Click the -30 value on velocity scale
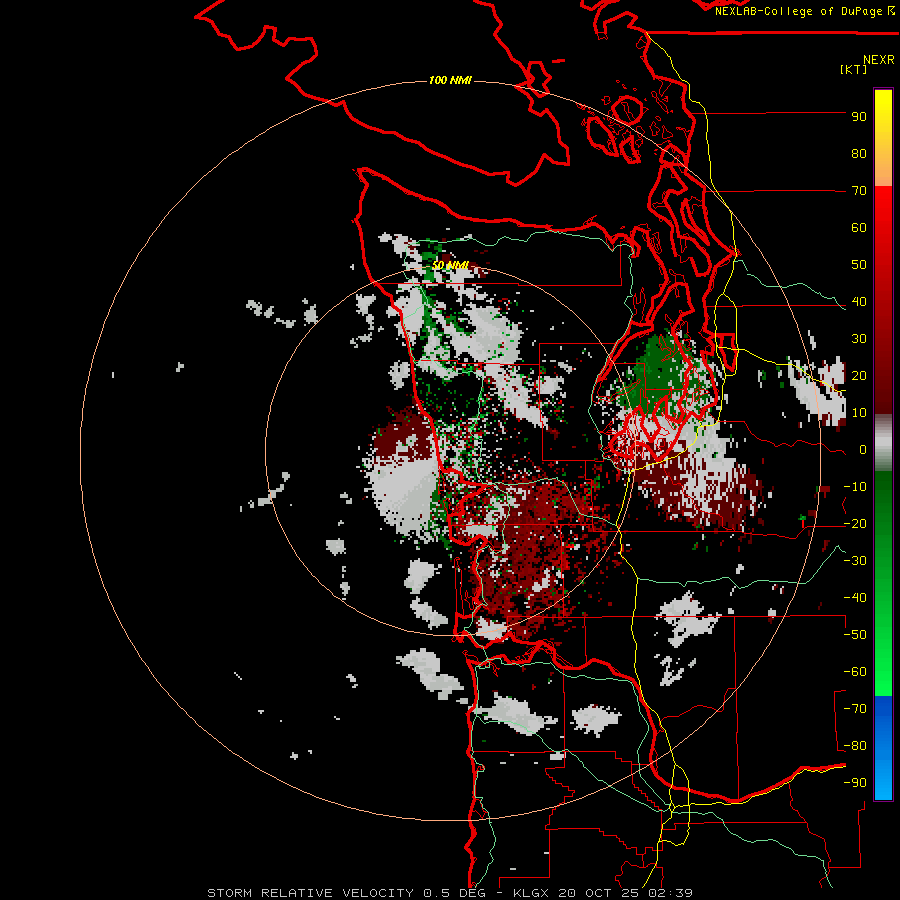The height and width of the screenshot is (900, 900). (855, 561)
